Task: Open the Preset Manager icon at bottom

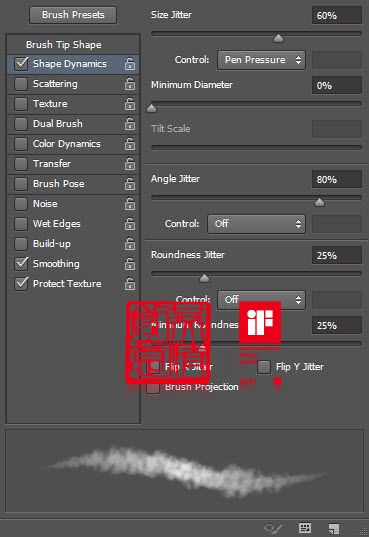Action: click(305, 528)
